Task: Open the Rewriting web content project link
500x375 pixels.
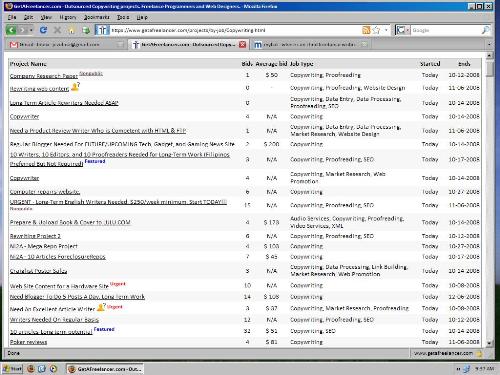Action: (39, 89)
